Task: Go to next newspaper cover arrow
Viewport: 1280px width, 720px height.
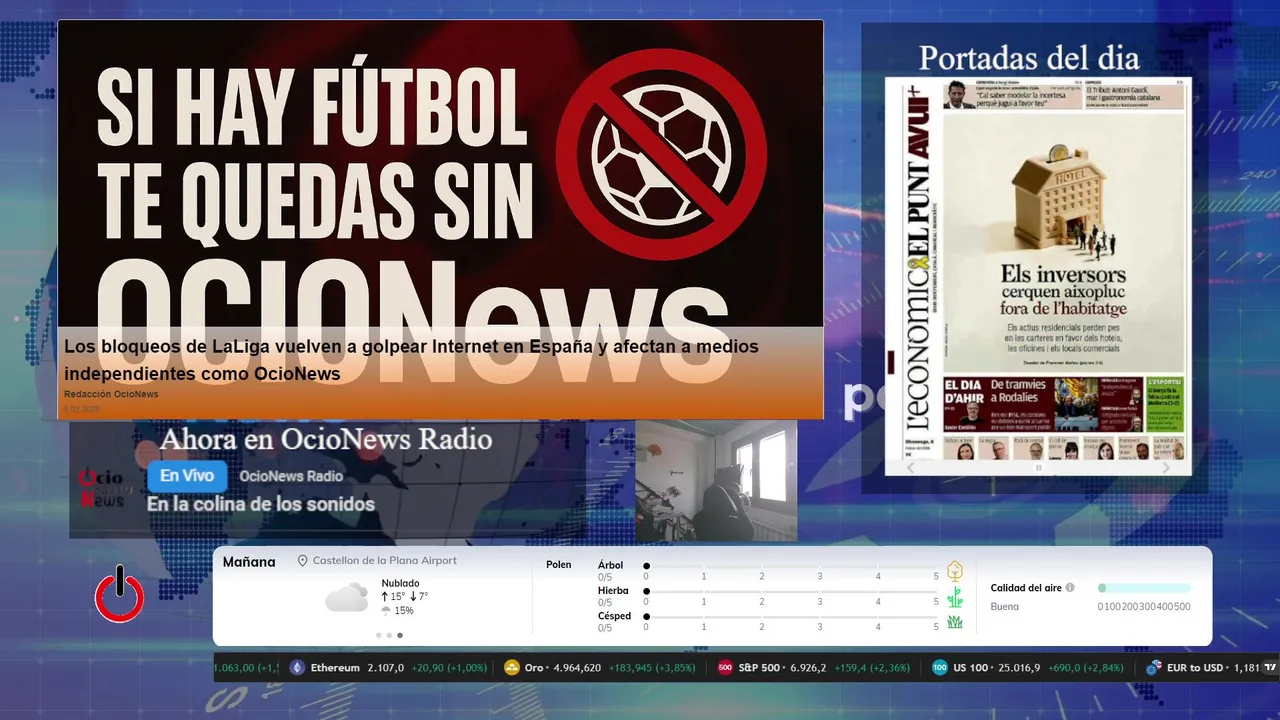Action: pyautogui.click(x=1166, y=467)
